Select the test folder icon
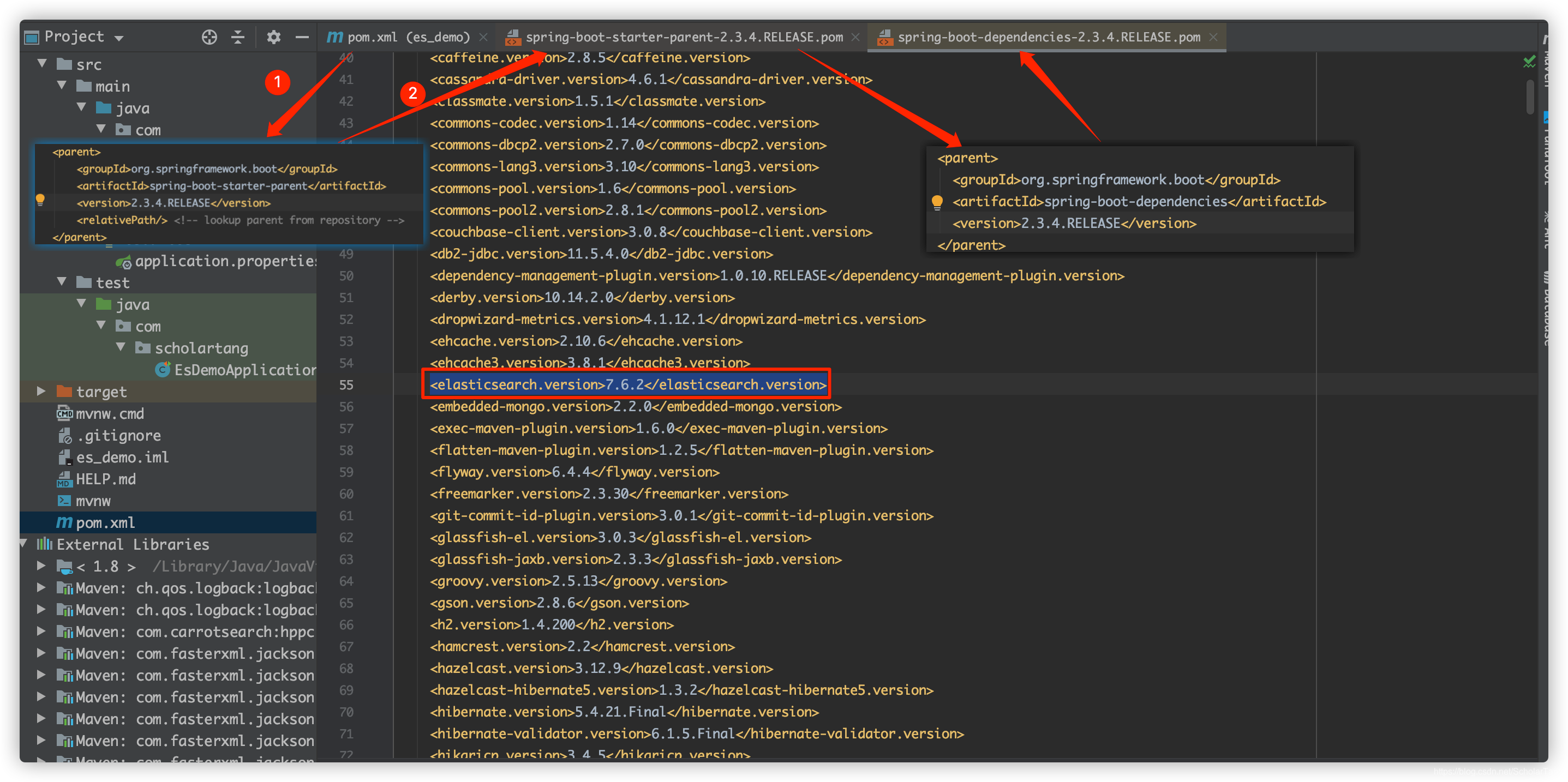The image size is (1568, 782). click(83, 282)
